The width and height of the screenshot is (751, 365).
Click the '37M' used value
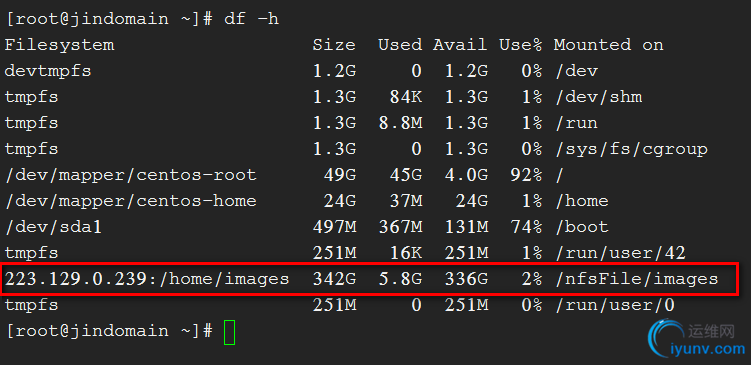406,201
